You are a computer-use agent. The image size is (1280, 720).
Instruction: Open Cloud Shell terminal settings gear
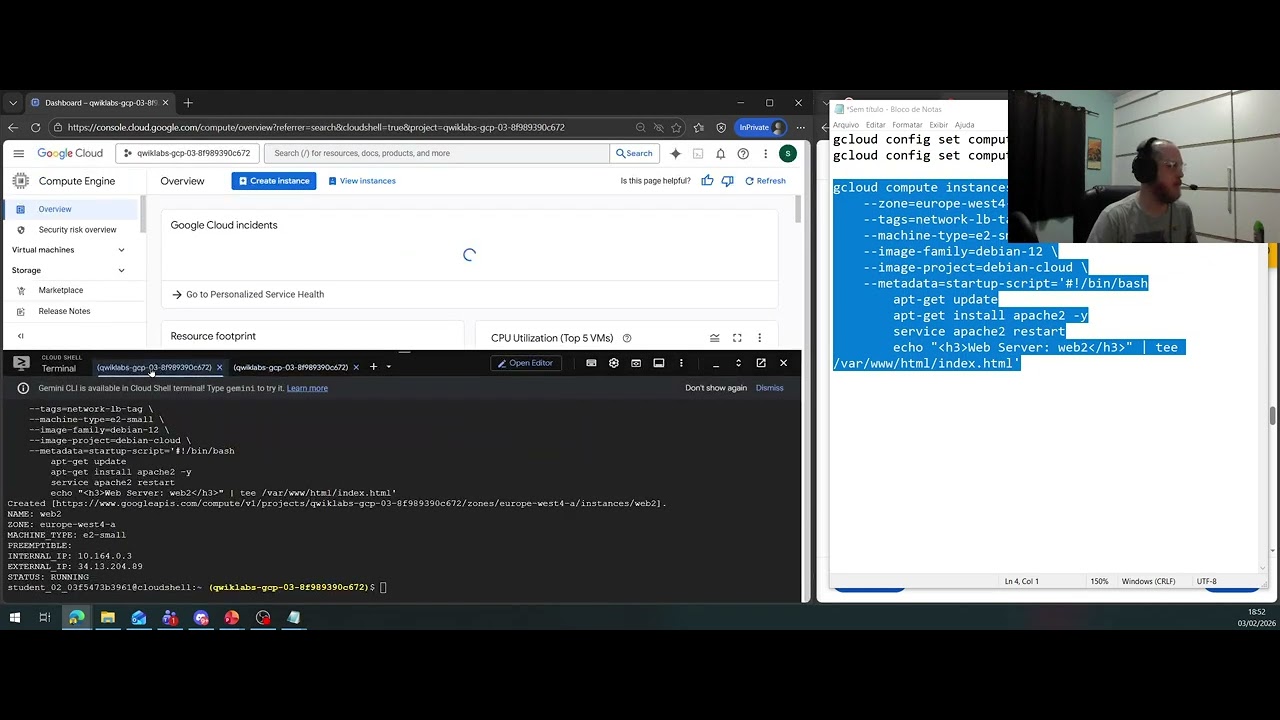tap(614, 363)
